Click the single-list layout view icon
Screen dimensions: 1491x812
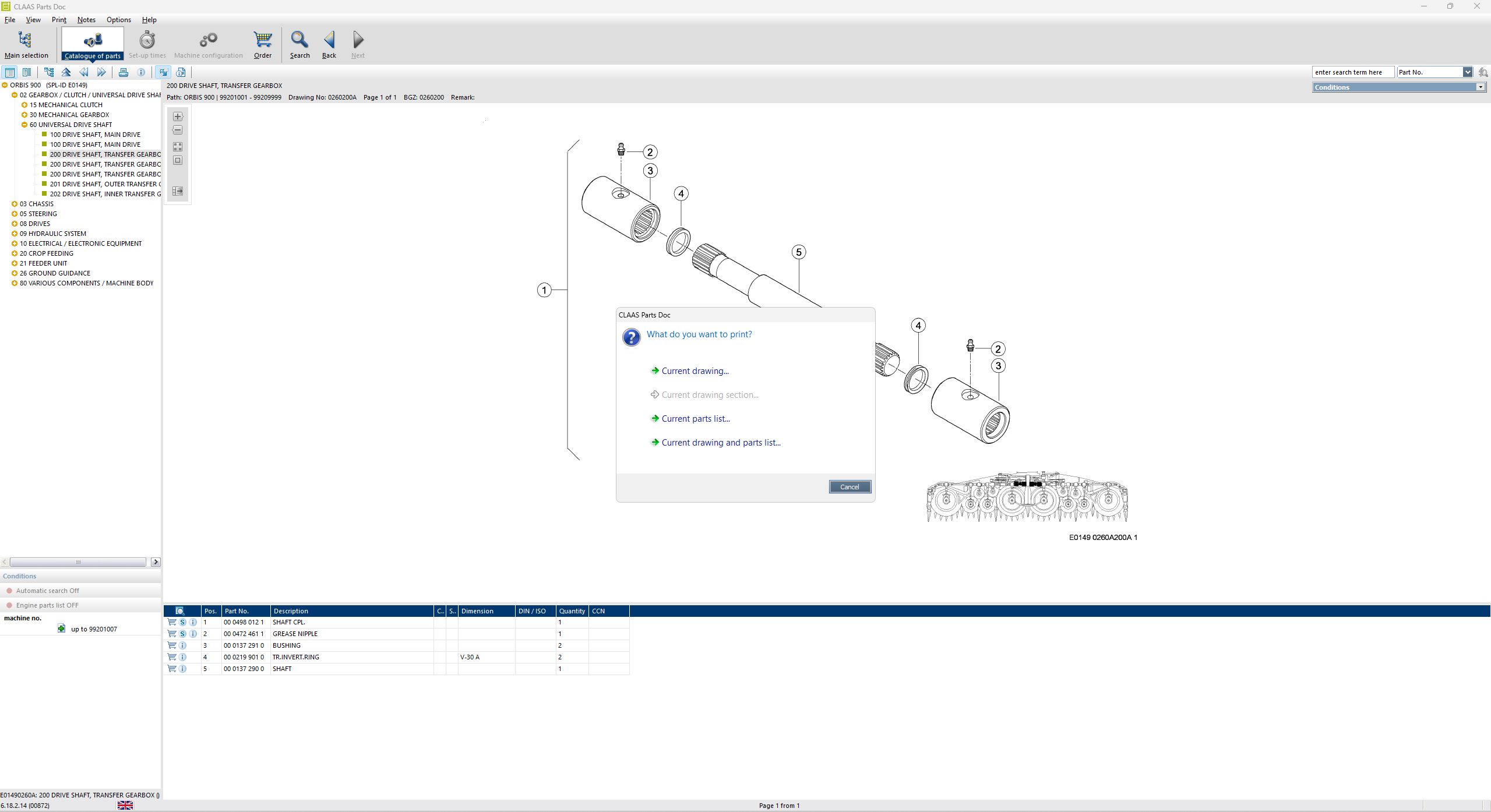click(10, 72)
